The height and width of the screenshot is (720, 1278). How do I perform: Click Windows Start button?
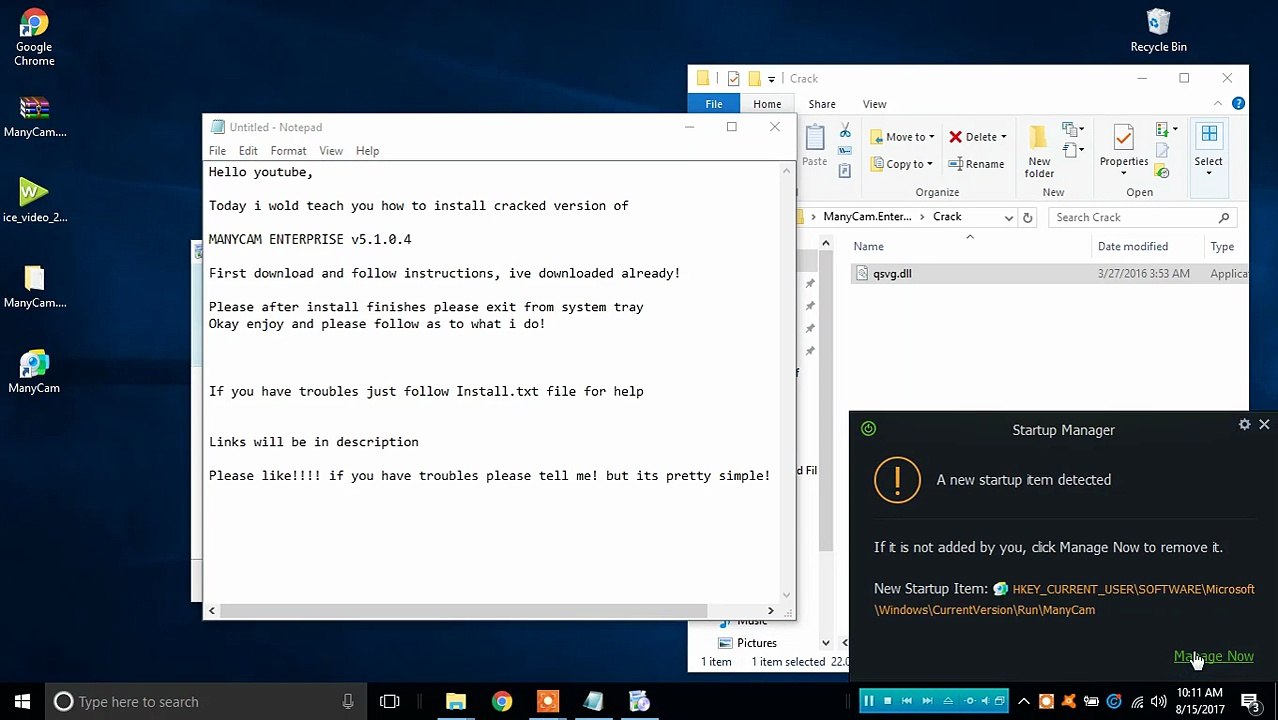click(22, 701)
